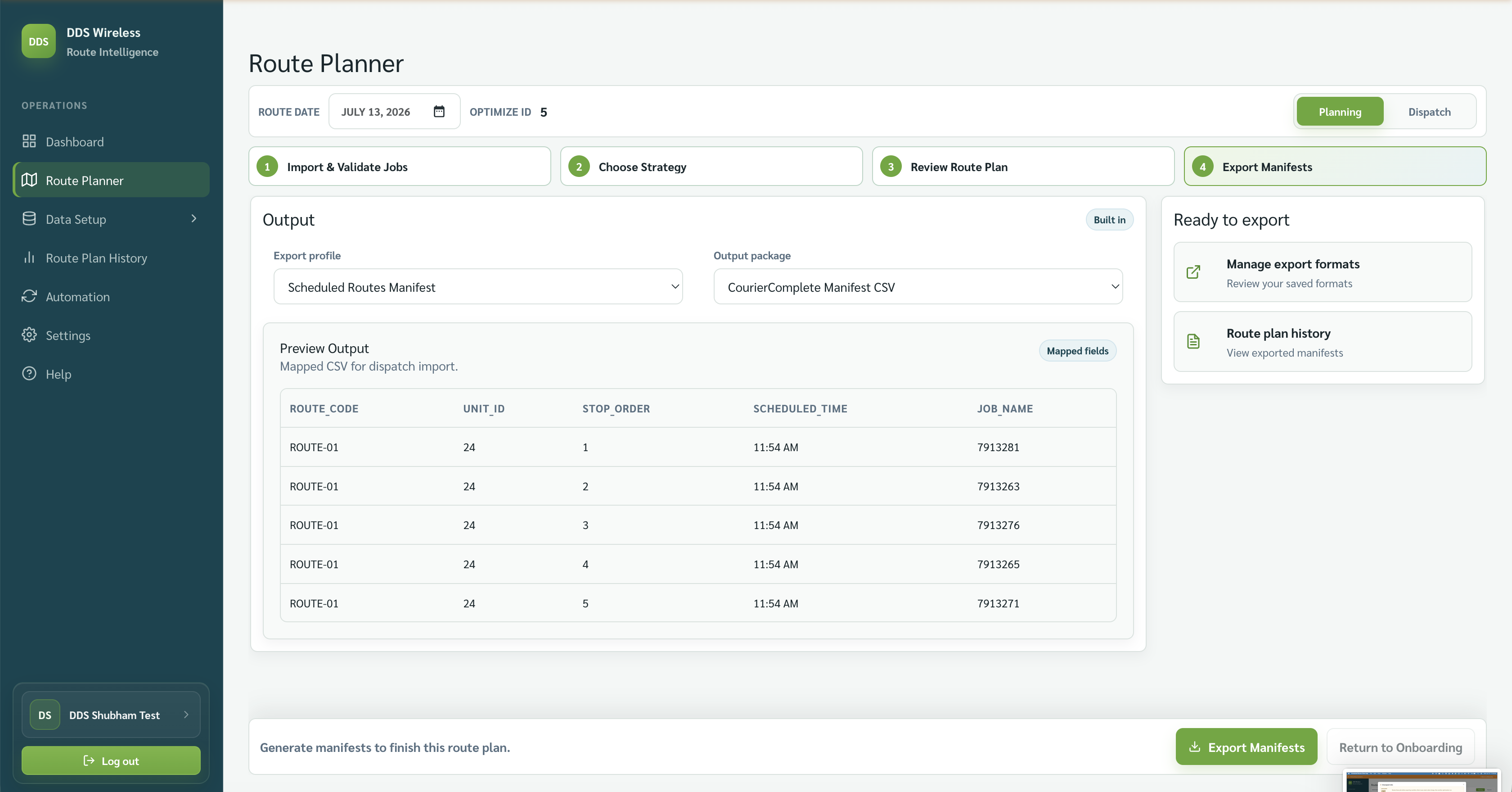Screen dimensions: 1512x792
Task: Open the Export profile dropdown
Action: (478, 287)
